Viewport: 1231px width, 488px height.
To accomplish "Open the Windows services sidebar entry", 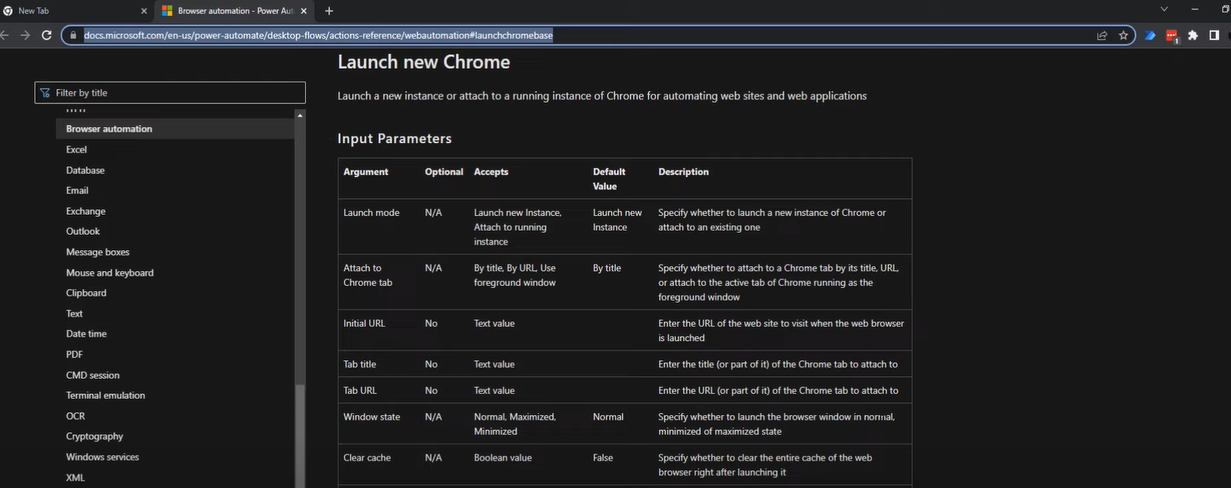I will [102, 457].
